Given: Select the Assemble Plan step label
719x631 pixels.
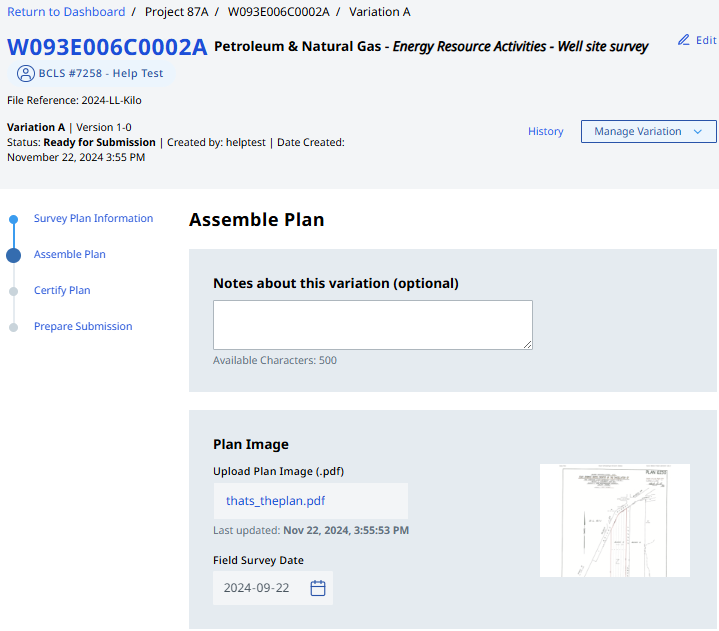Looking at the screenshot, I should 70,255.
